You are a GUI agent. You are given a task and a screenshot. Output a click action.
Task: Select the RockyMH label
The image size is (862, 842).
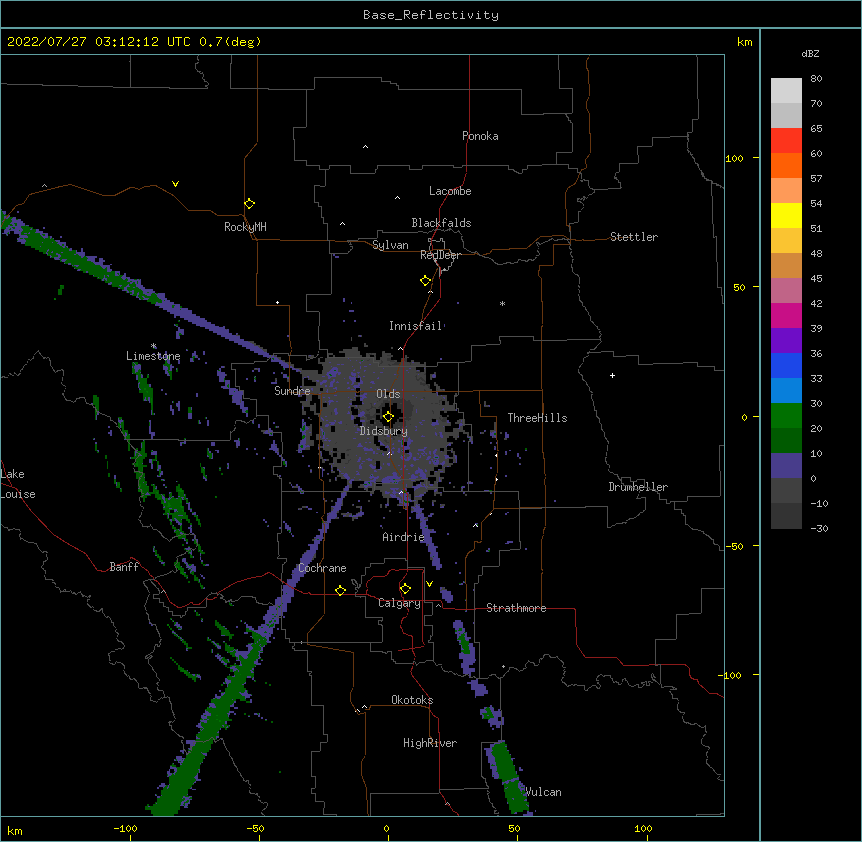pyautogui.click(x=245, y=226)
